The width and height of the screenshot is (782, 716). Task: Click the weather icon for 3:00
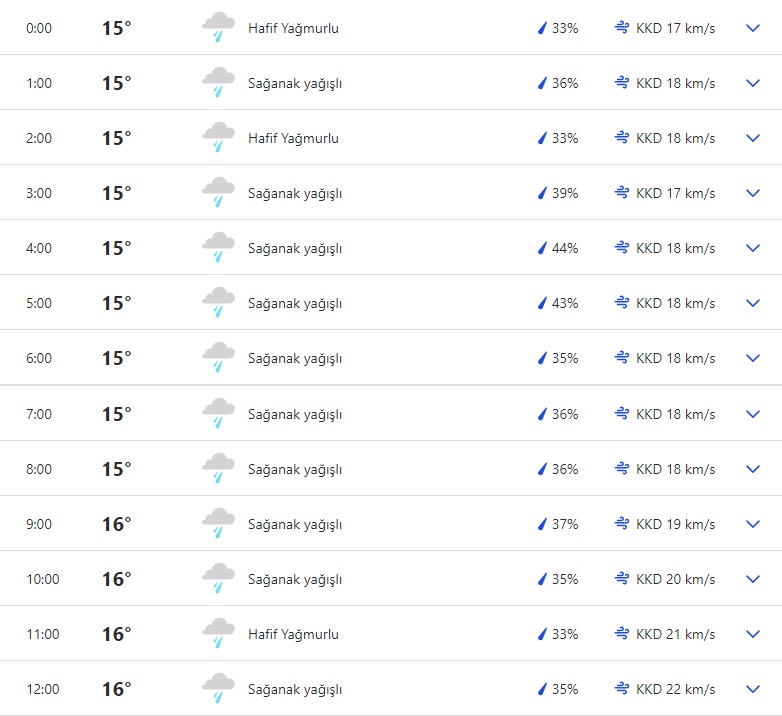click(x=218, y=193)
